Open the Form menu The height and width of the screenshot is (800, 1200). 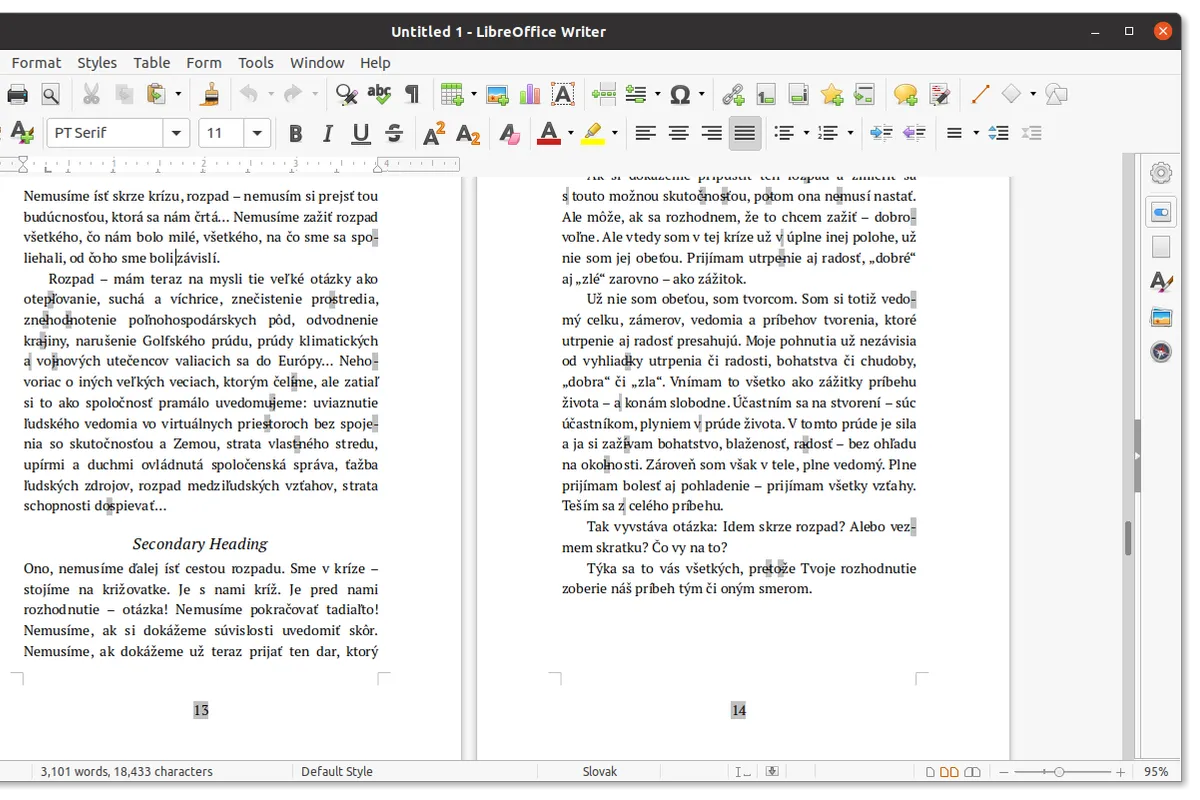click(x=204, y=62)
